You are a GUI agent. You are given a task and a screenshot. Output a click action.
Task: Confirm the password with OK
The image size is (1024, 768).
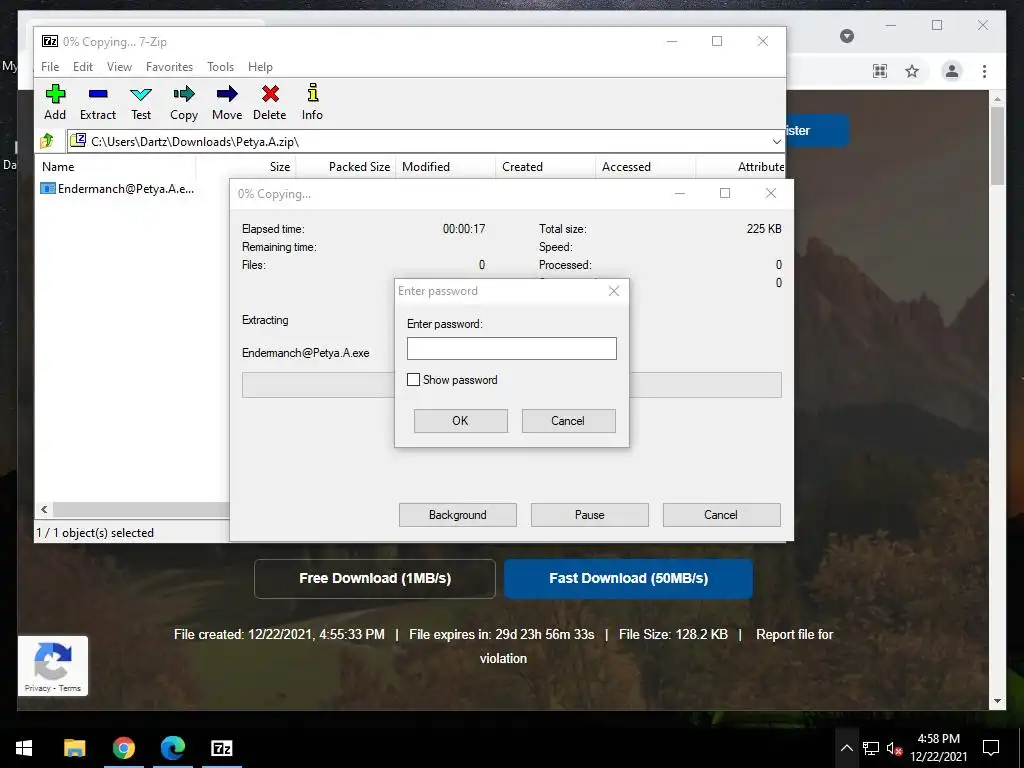pyautogui.click(x=460, y=421)
